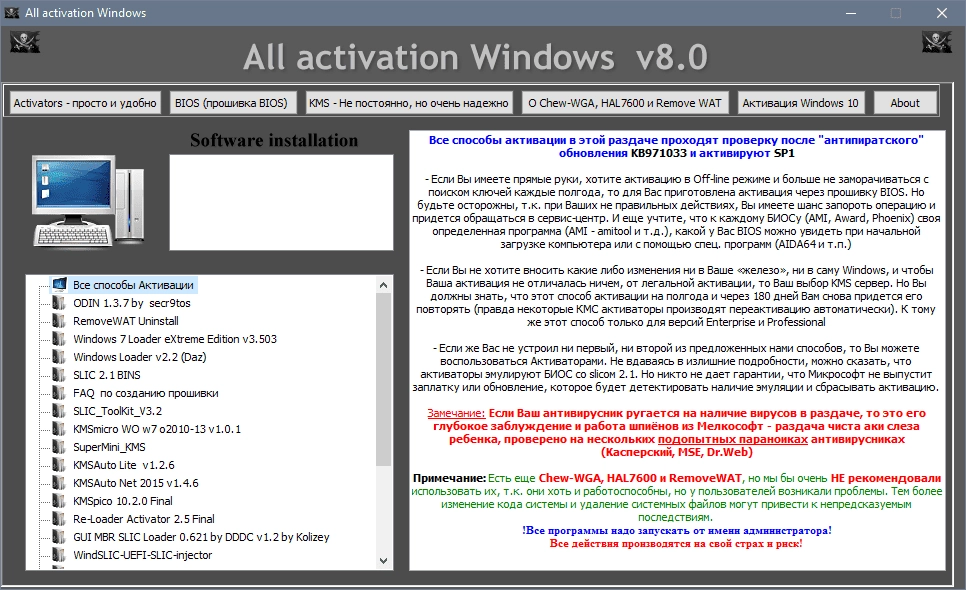The width and height of the screenshot is (966, 590).
Task: Click the tree list scroll up arrow
Action: 383,285
